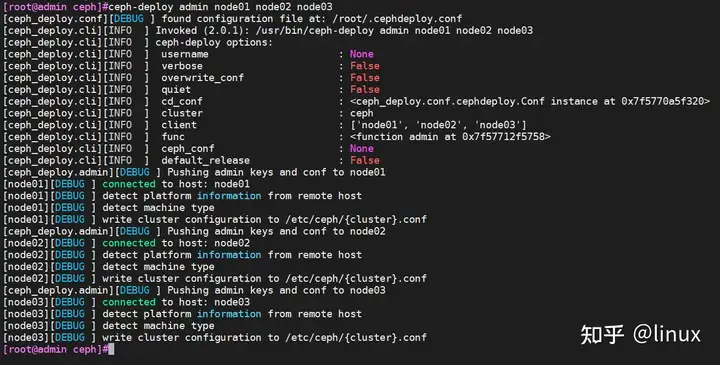720x365 pixels.
Task: Click the cephdeploy.Conf instance text
Action: pyautogui.click(x=530, y=101)
